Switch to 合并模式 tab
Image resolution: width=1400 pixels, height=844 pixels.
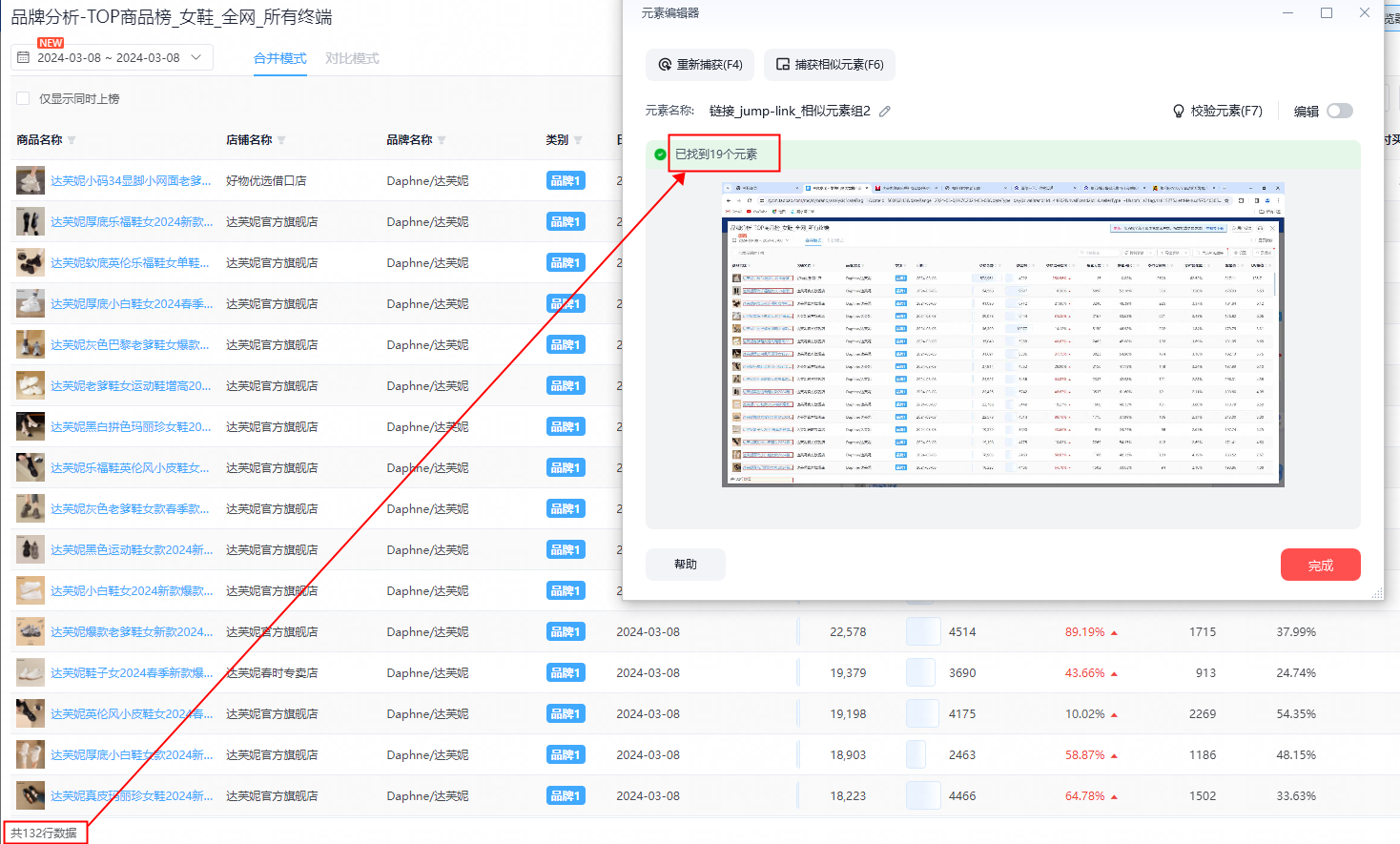[279, 58]
